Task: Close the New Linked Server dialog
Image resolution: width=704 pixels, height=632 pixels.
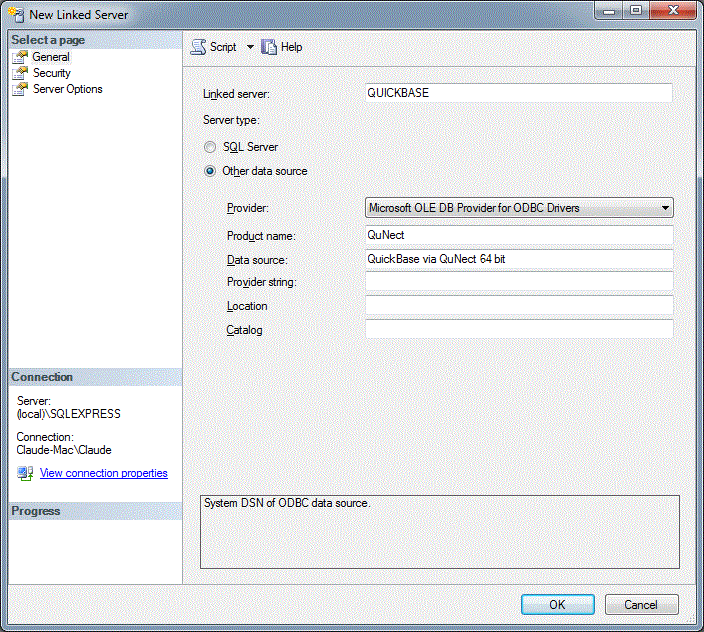Action: [673, 10]
